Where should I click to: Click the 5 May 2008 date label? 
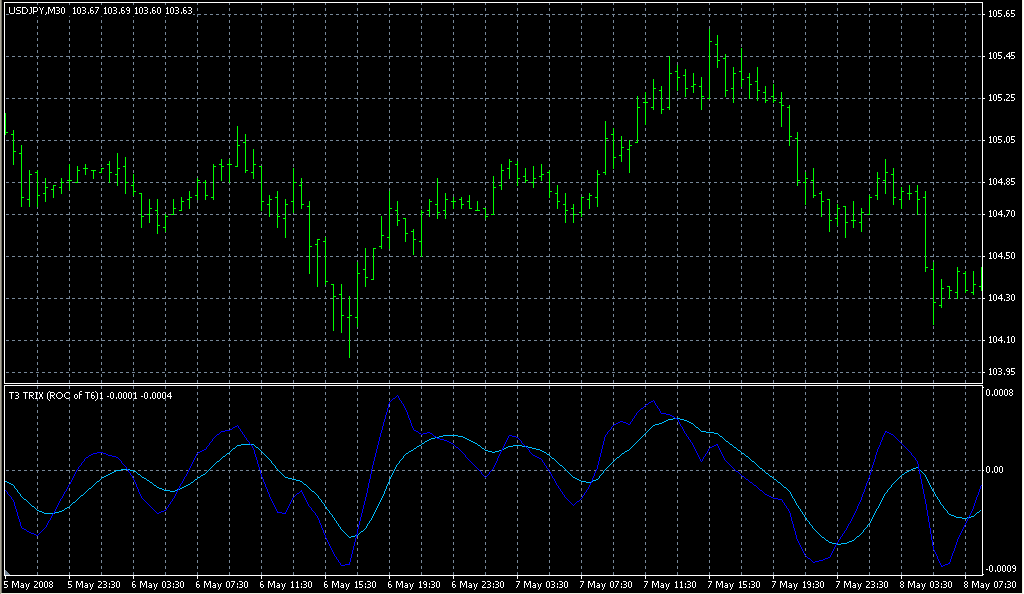point(27,584)
